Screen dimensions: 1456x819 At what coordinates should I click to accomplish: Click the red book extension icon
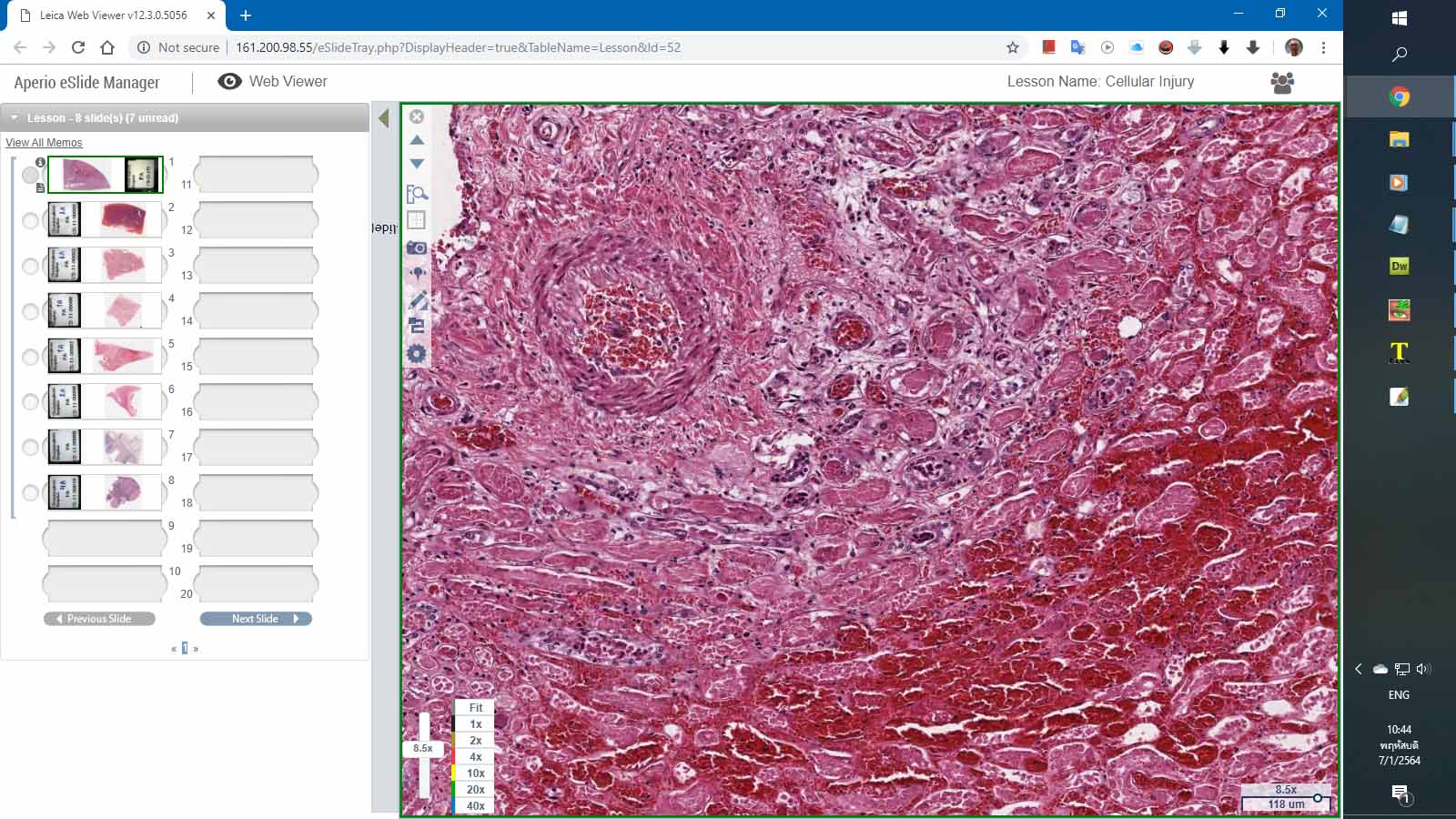pyautogui.click(x=1048, y=47)
